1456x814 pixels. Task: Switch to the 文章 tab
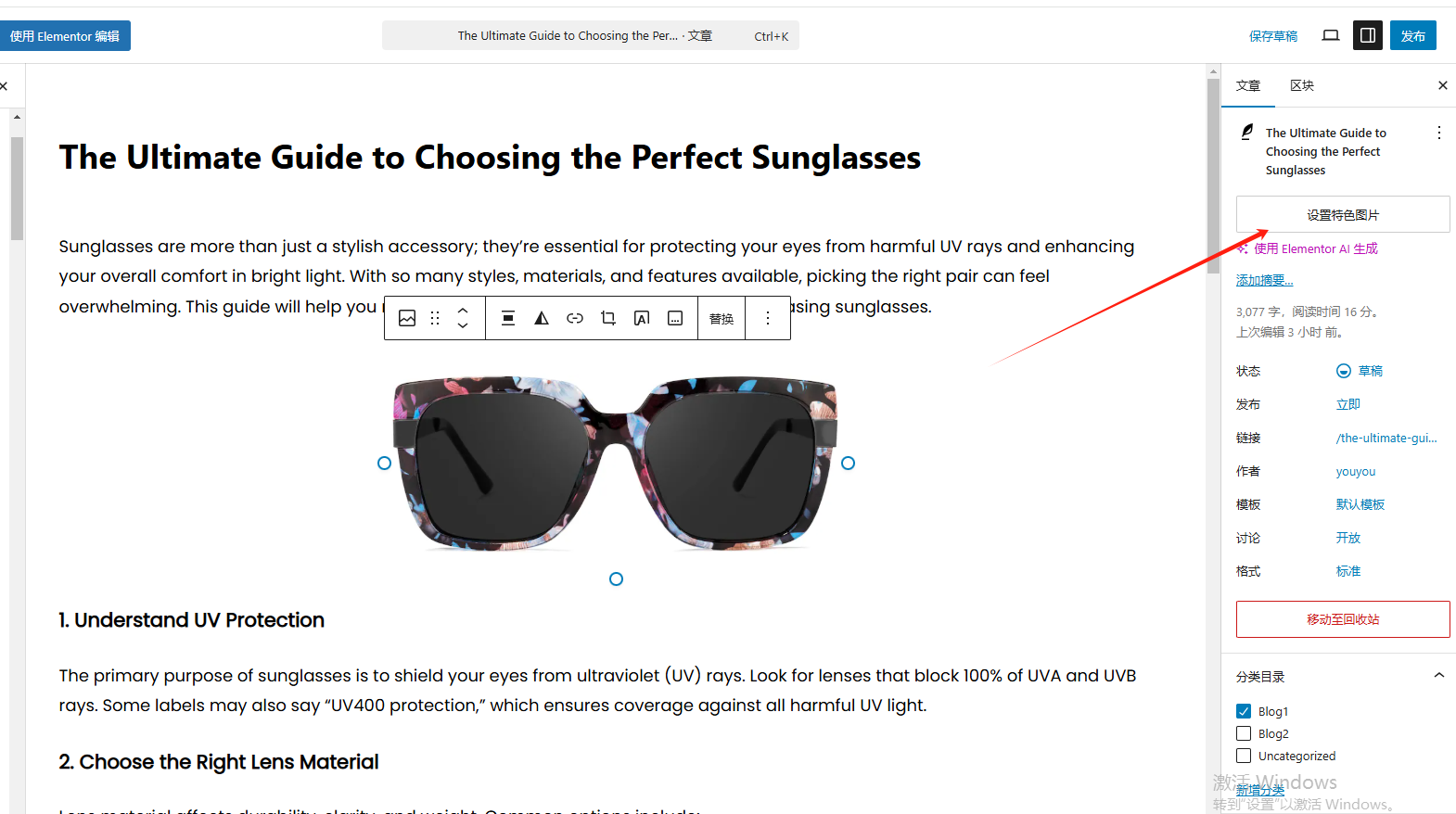(1248, 85)
